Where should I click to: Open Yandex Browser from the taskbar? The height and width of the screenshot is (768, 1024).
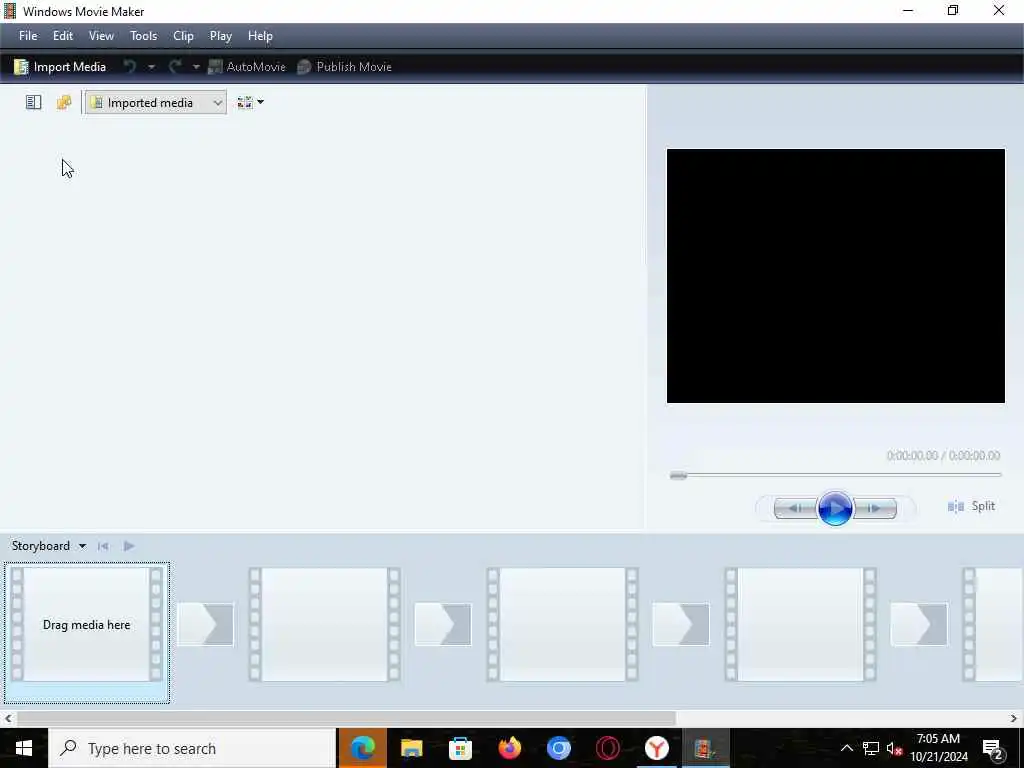[656, 748]
